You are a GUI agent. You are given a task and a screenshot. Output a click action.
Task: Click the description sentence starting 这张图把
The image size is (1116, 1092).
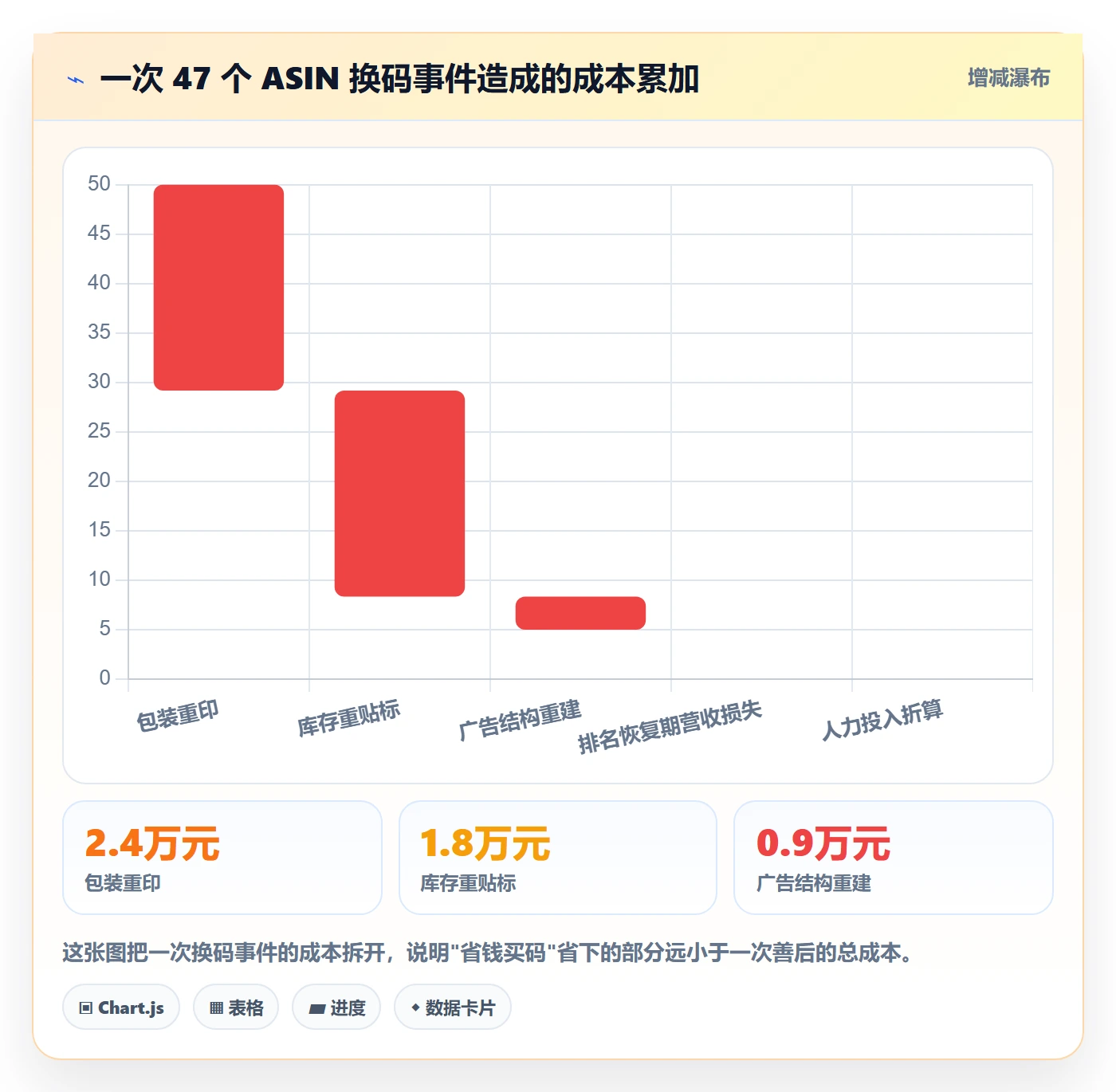coord(488,953)
